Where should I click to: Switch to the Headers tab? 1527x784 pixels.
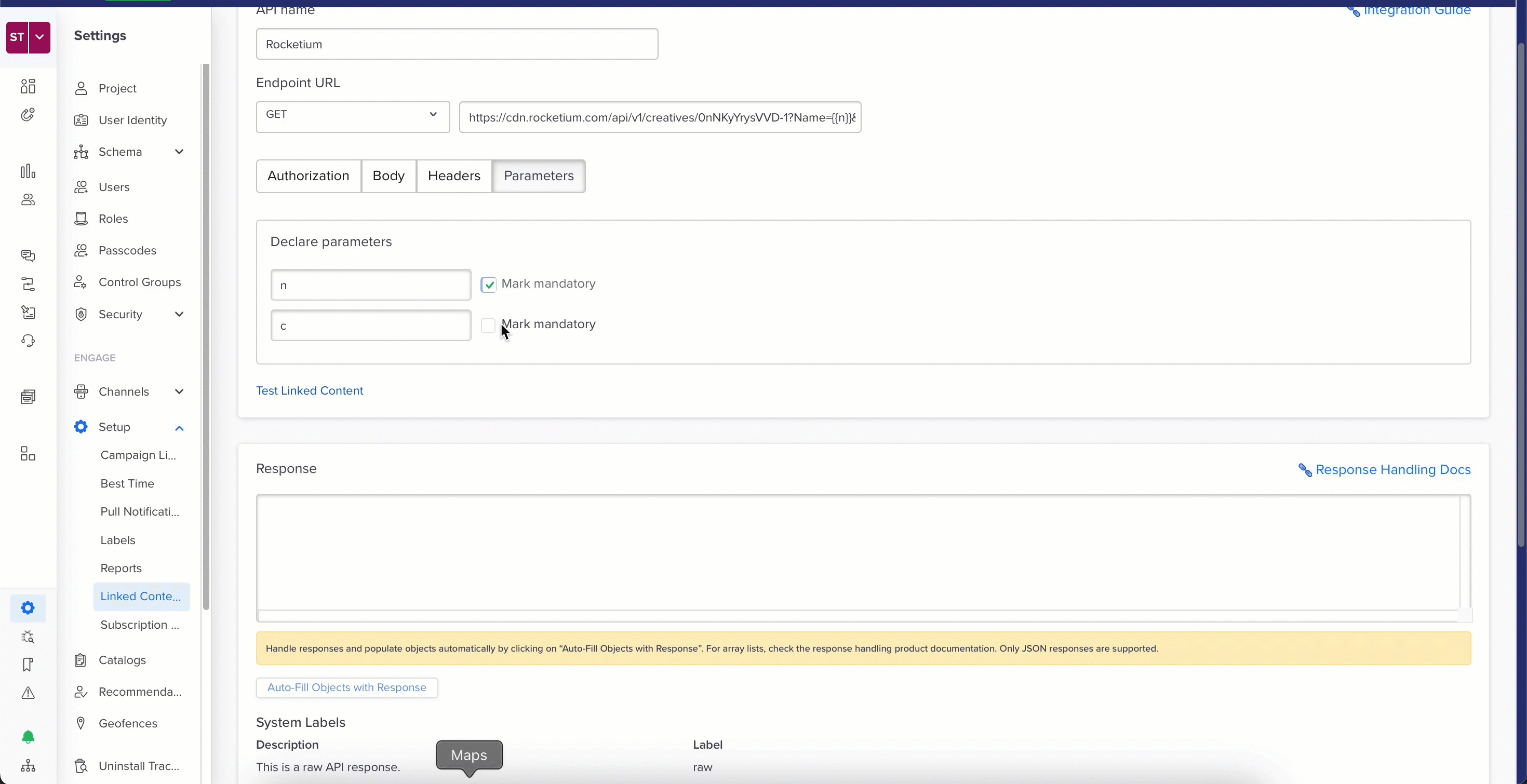tap(453, 176)
